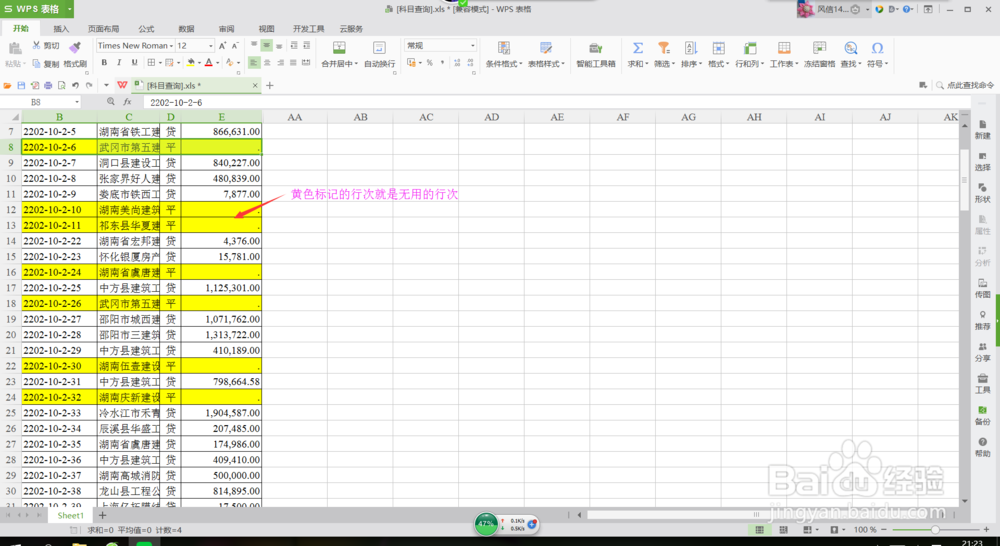Open the 公式 ribbon tab
Viewport: 1000px width, 546px height.
pos(146,29)
